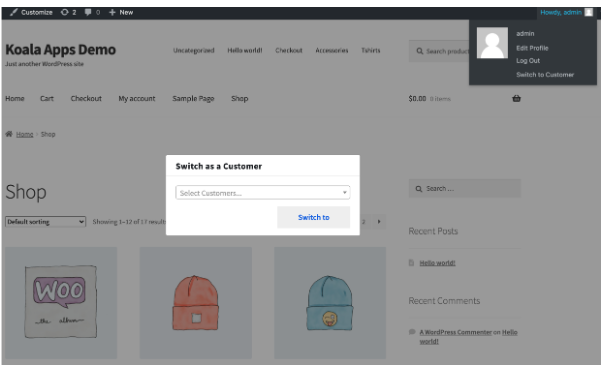Click Koala Apps Demo site title
This screenshot has height=372, width=601.
point(61,49)
